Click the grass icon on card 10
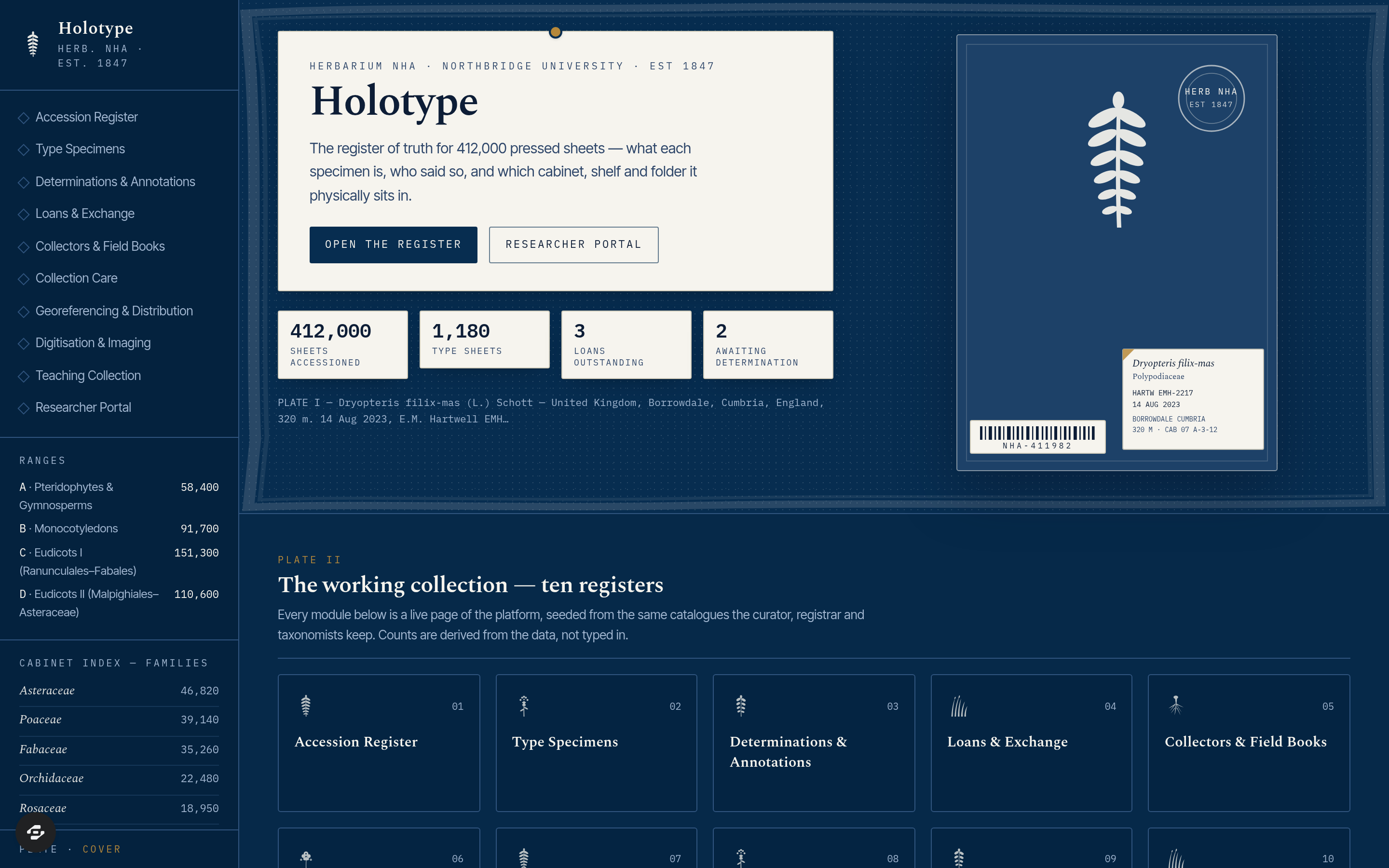This screenshot has width=1389, height=868. [x=1176, y=858]
